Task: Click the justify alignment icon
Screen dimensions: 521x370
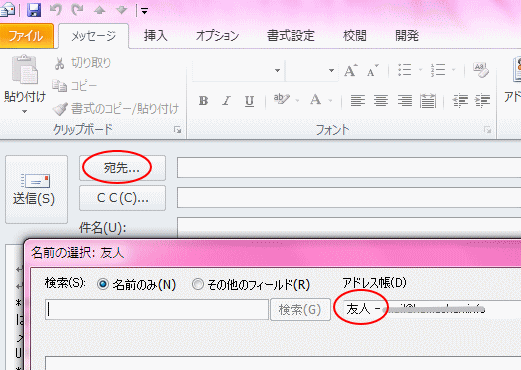Action: [428, 100]
